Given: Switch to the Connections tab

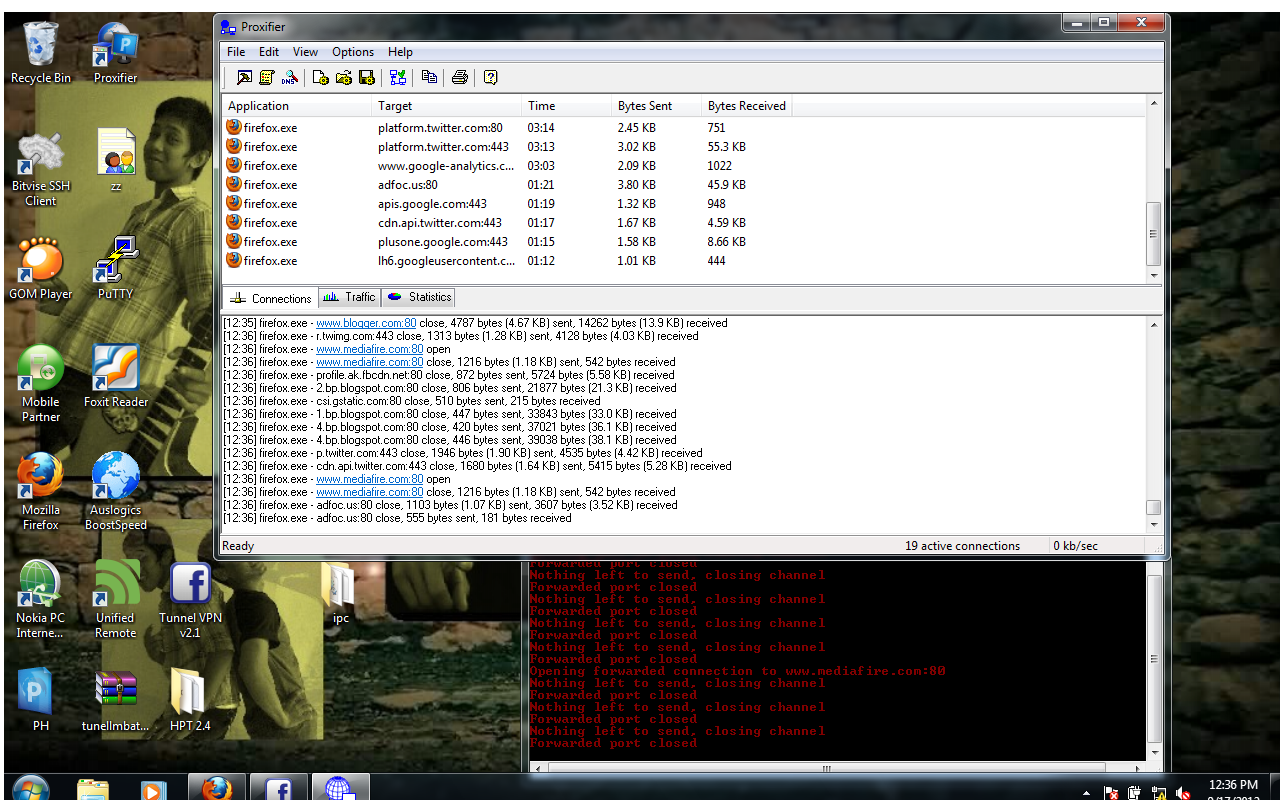Looking at the screenshot, I should tap(271, 298).
